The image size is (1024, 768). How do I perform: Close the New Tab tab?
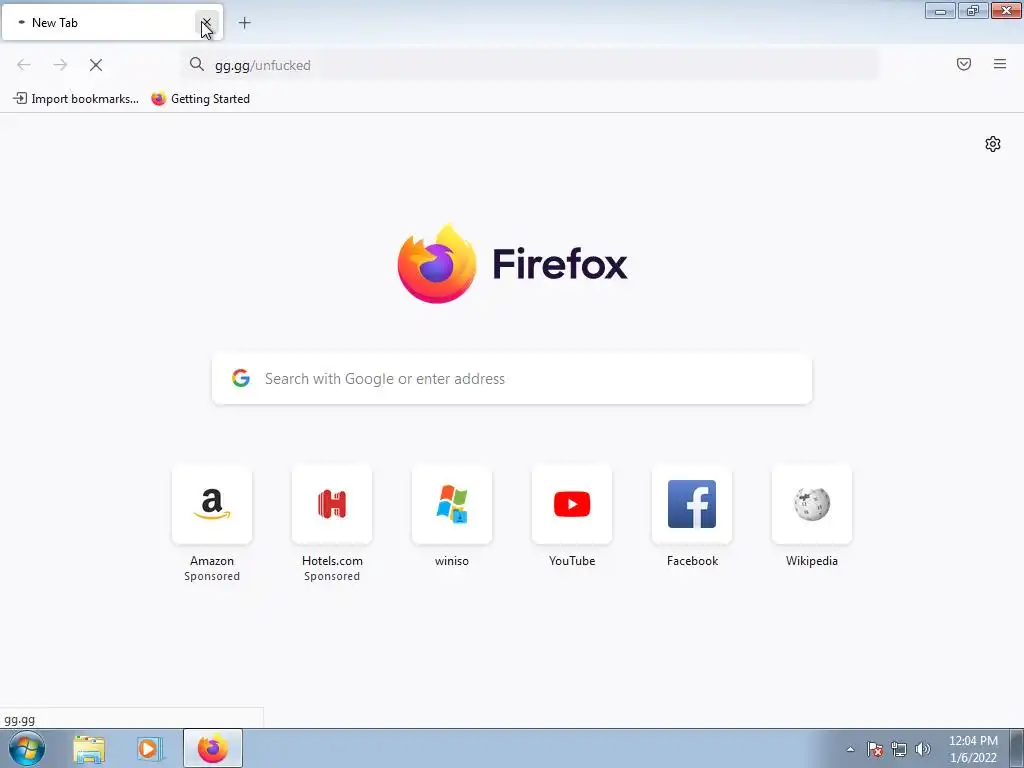(x=206, y=23)
